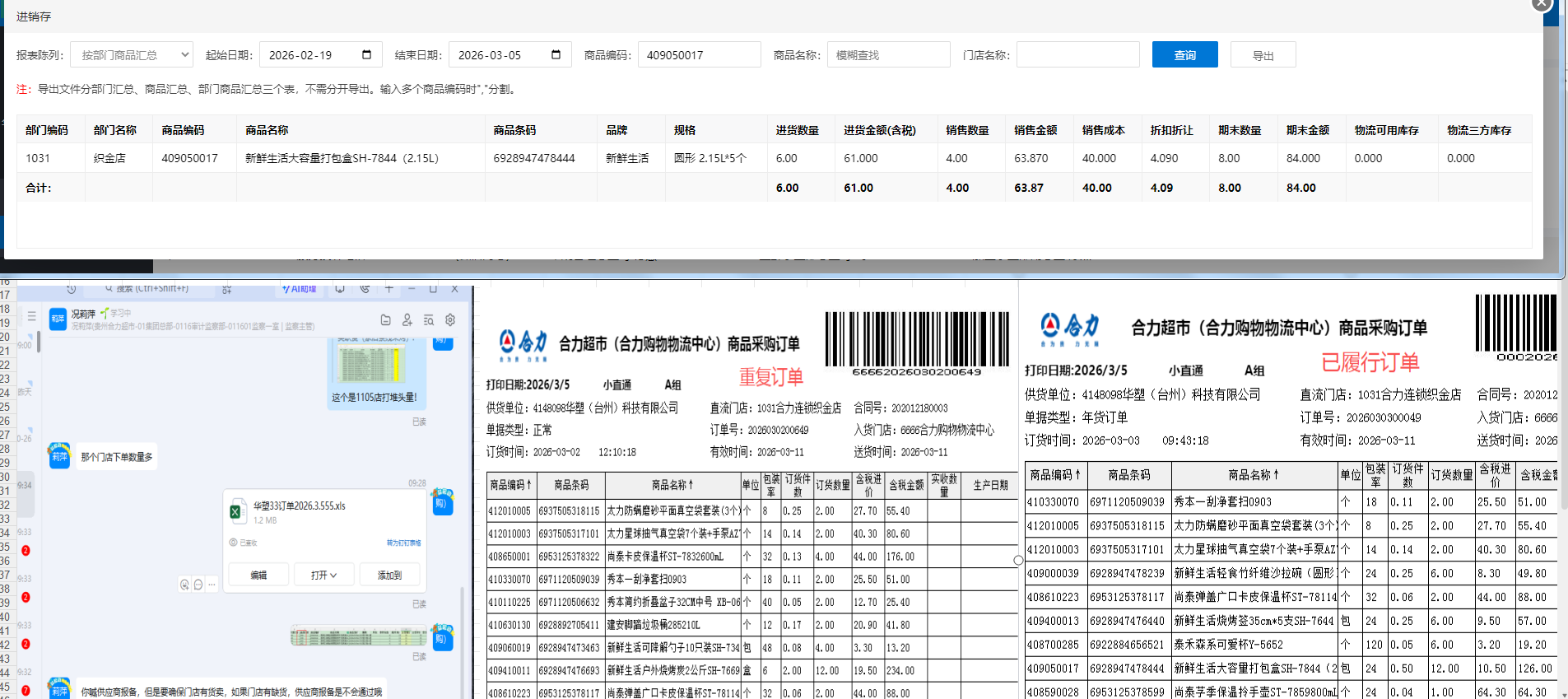Open the more options ellipsis beside file message
This screenshot has width=1568, height=699.
(212, 585)
